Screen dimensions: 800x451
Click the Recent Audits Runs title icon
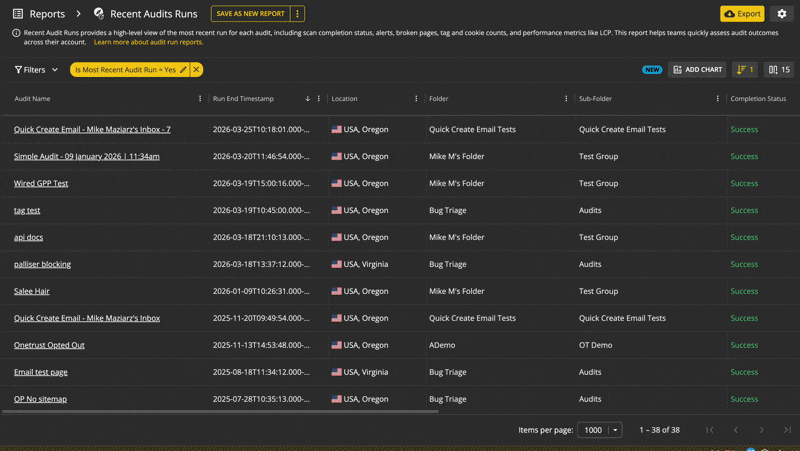(x=99, y=14)
